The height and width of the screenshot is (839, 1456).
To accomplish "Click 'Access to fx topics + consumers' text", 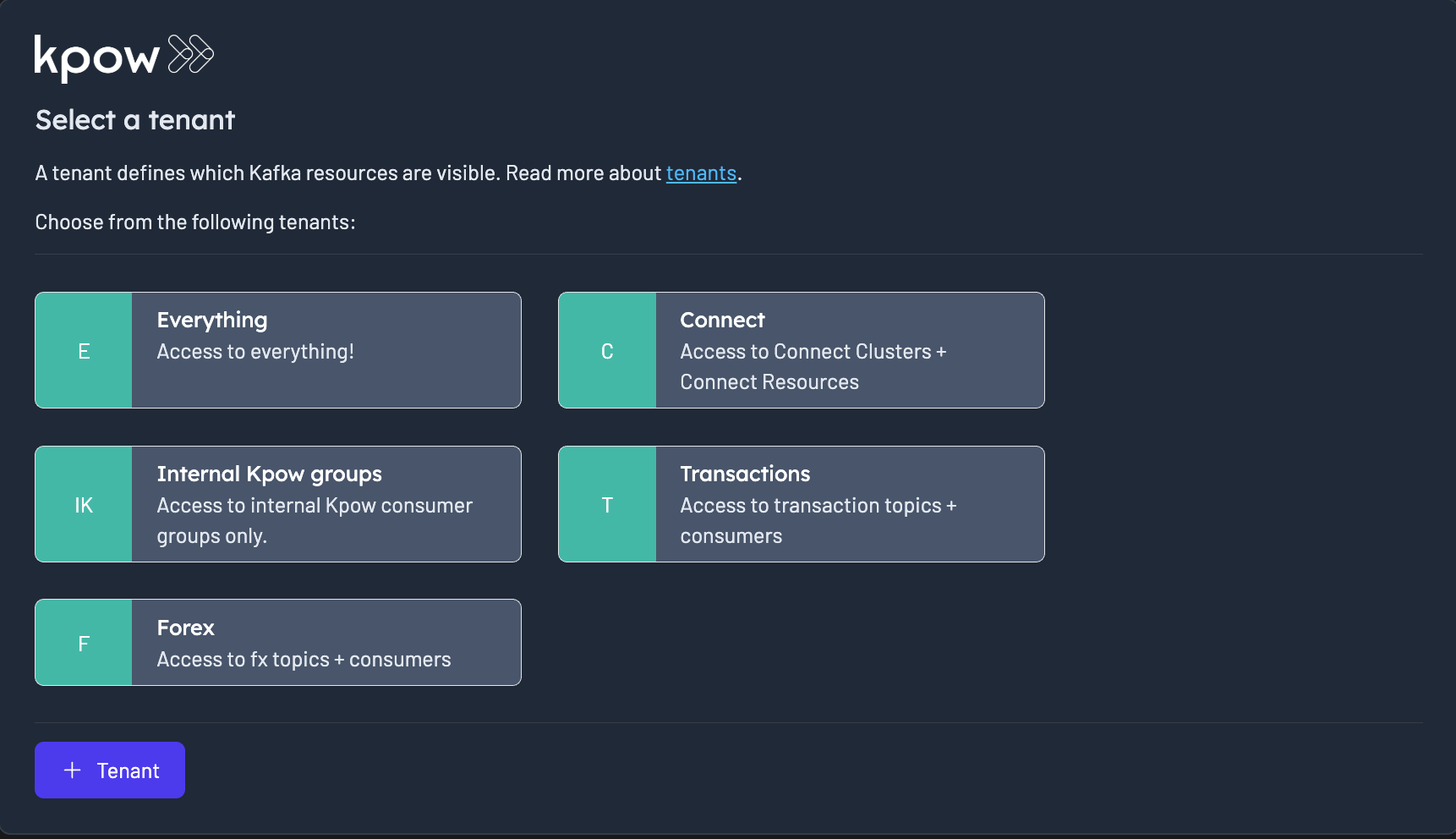I will (304, 660).
